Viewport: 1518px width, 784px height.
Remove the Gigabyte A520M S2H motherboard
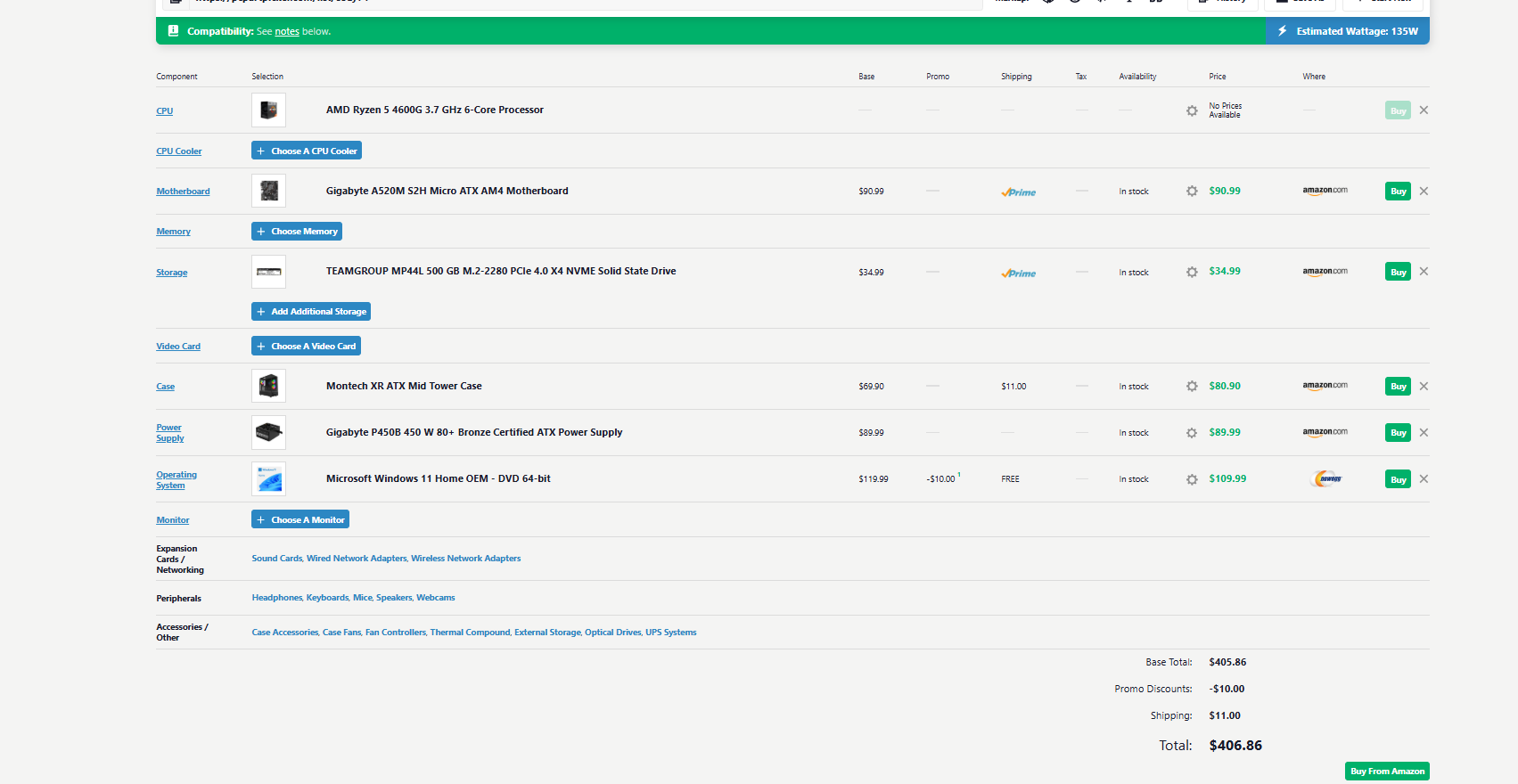click(1424, 191)
